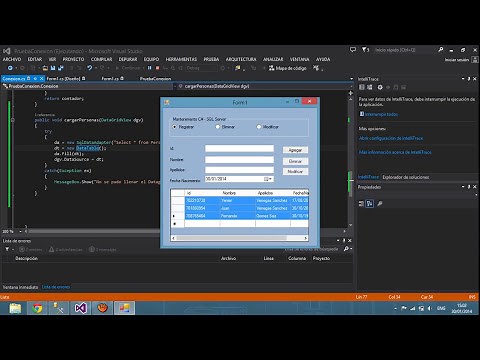Click Alphabetical sort icon in Propiedades panel
Image resolution: width=480 pixels, height=360 pixels.
click(x=370, y=203)
